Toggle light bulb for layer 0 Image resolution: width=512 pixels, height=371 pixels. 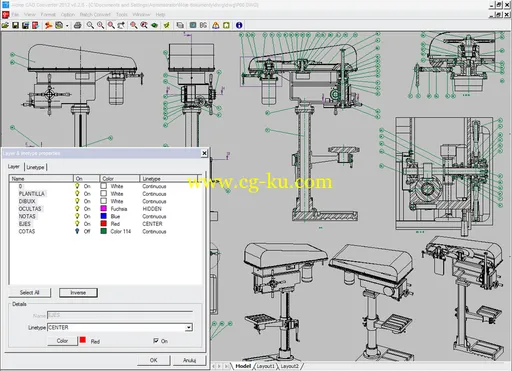77,186
